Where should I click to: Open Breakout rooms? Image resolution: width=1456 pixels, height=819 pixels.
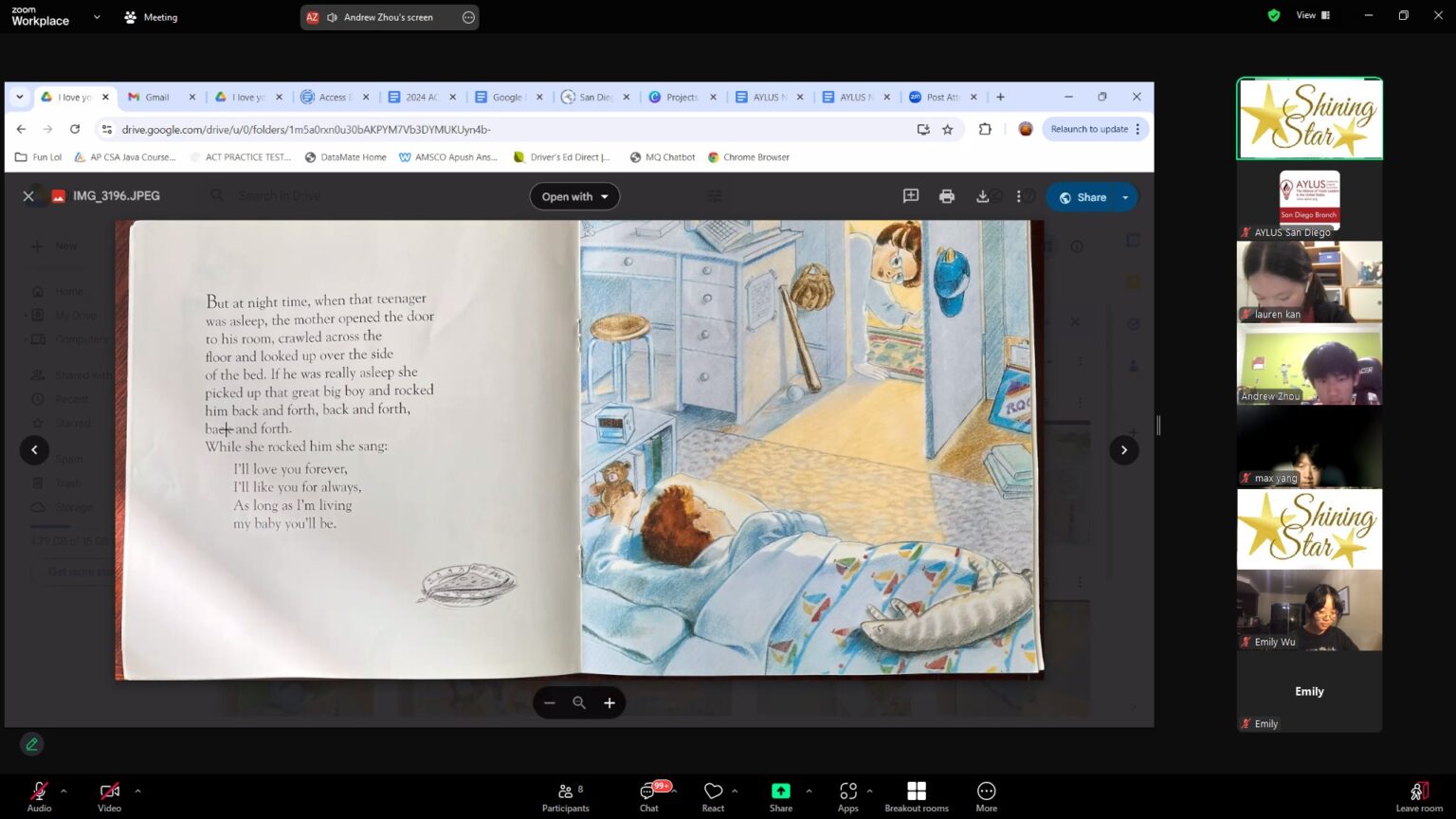pos(917,796)
